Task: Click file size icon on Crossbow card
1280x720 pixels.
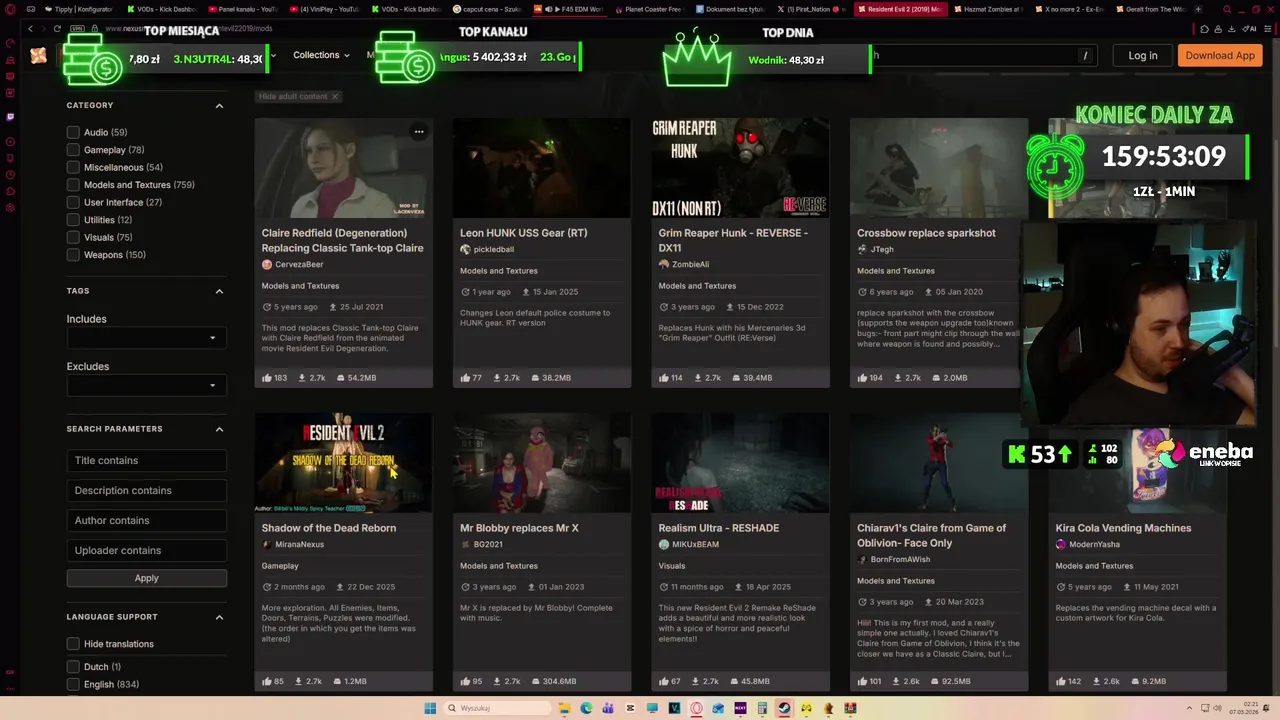Action: 934,378
